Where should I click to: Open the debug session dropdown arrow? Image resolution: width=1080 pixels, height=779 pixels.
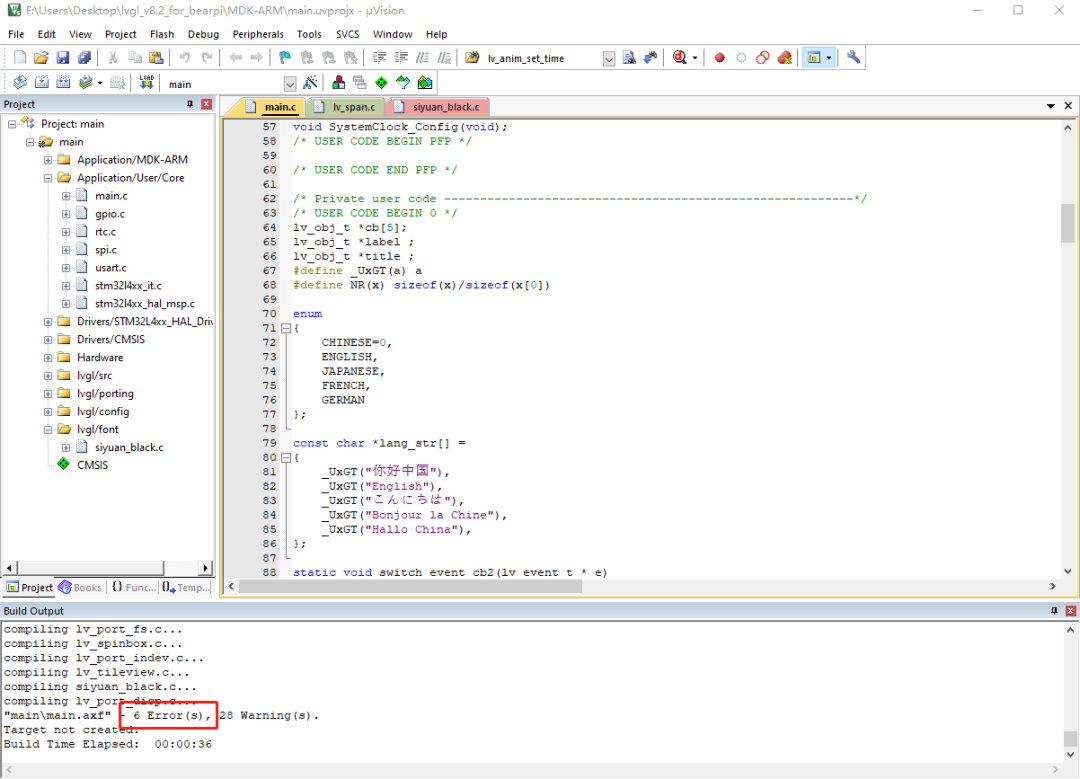(x=695, y=58)
